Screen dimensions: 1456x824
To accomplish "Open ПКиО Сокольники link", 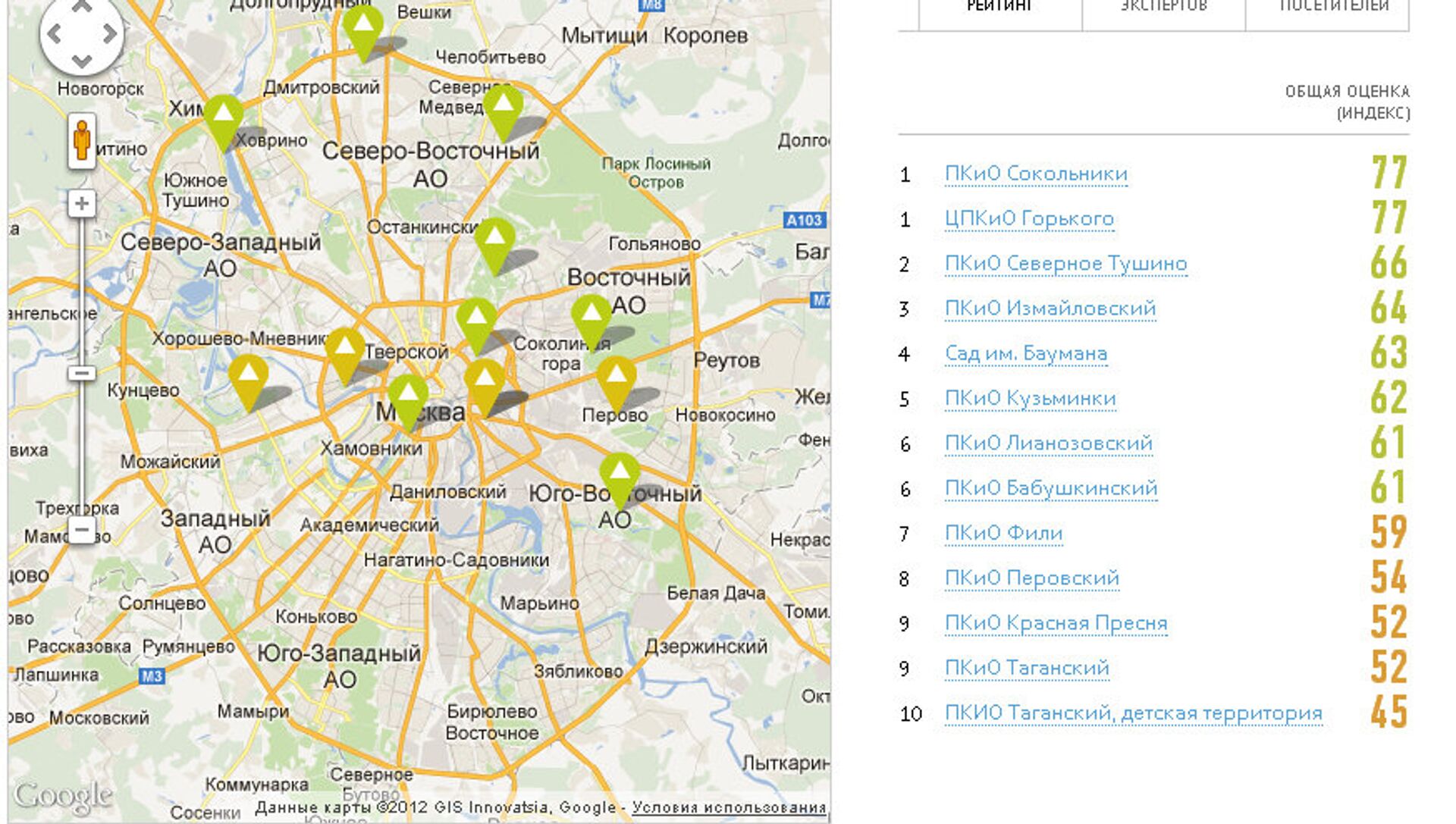I will [x=1036, y=174].
